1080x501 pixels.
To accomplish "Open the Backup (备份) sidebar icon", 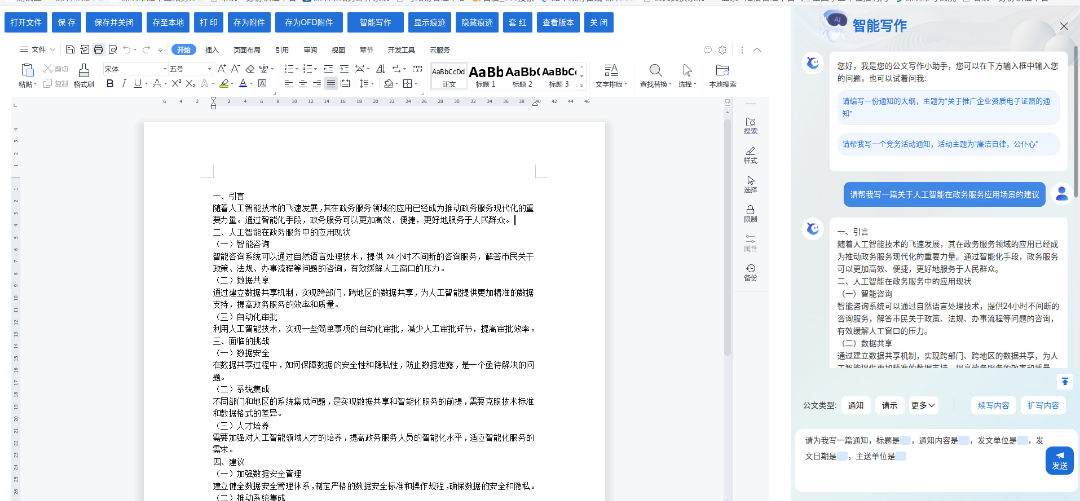I will click(x=750, y=272).
